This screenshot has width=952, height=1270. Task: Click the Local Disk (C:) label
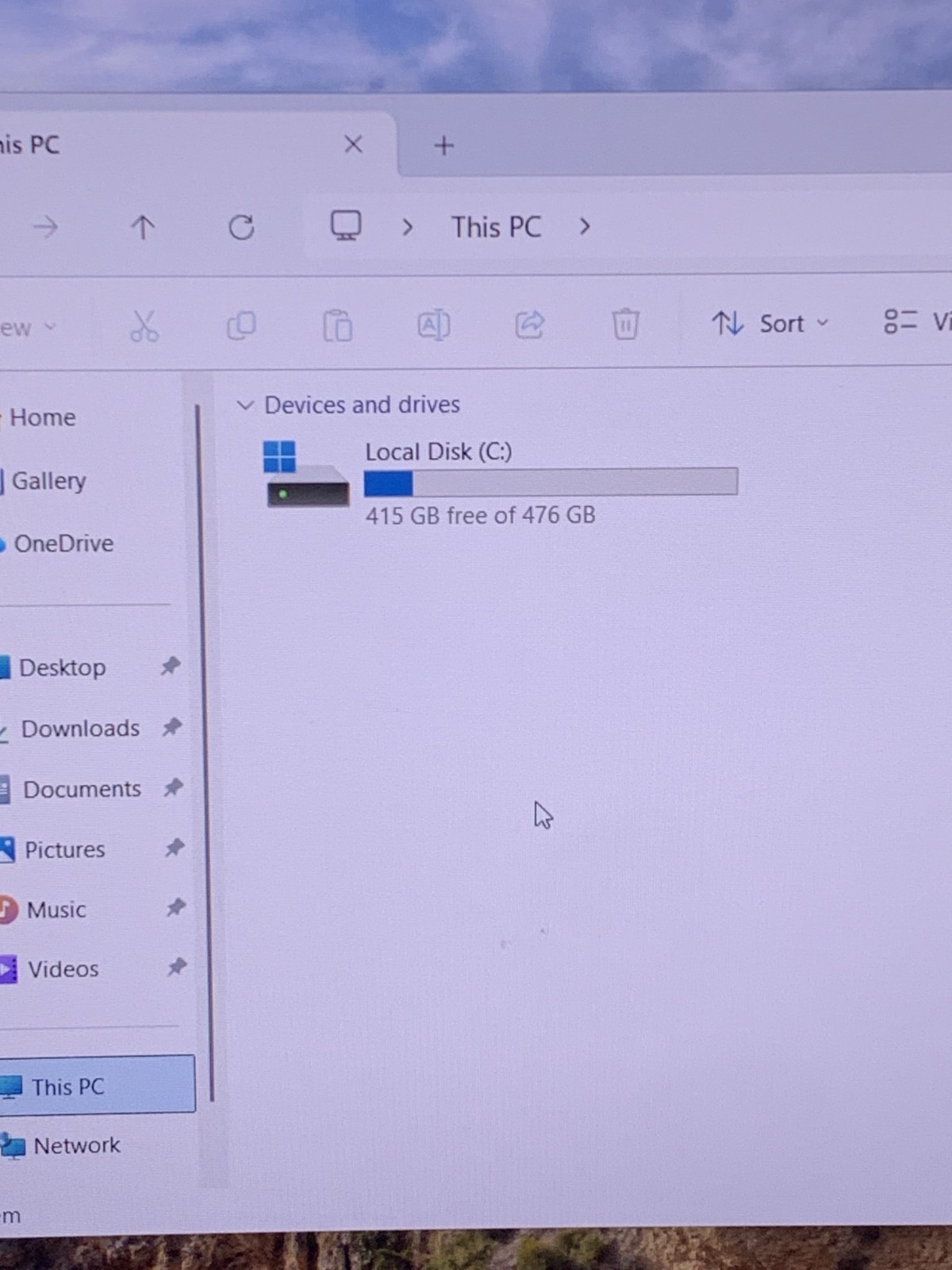tap(439, 452)
